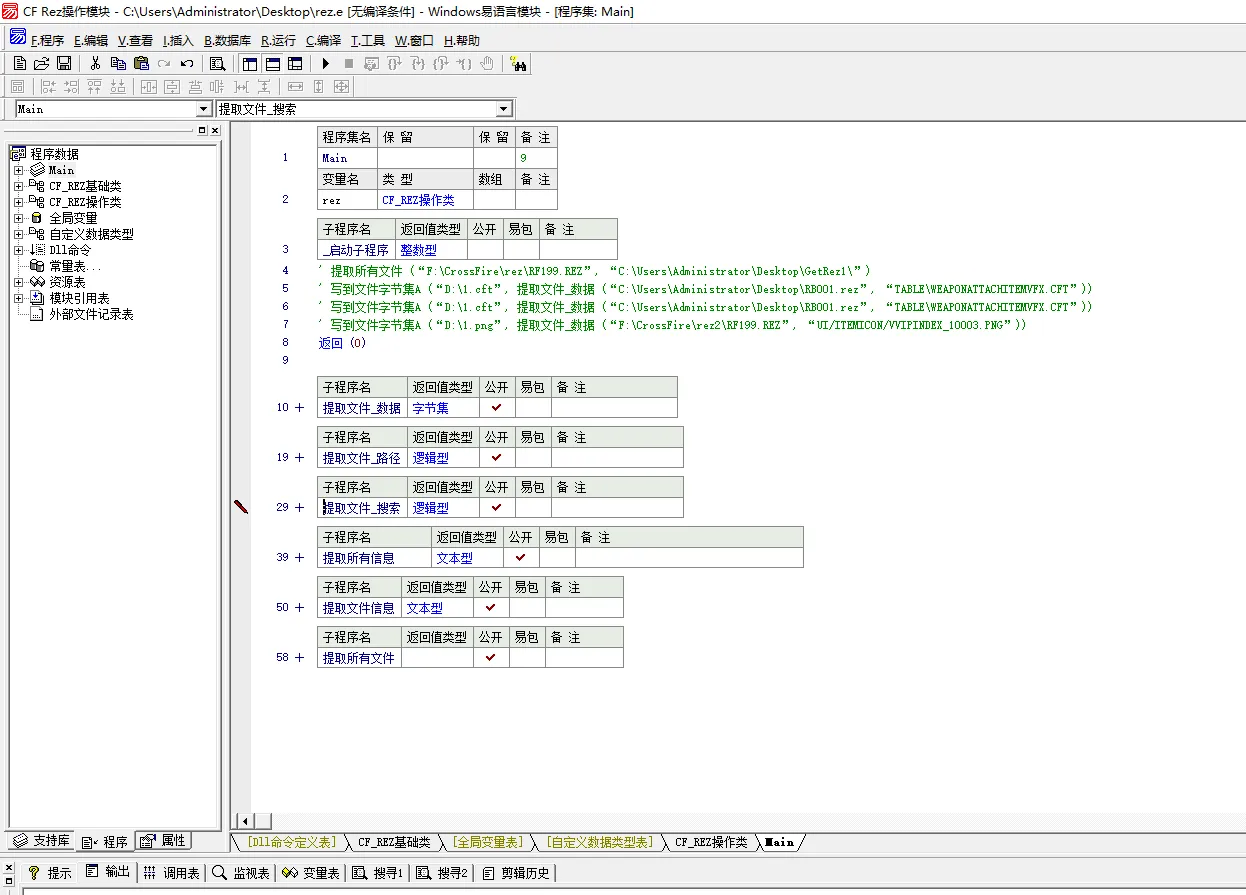
Task: Click the Paste clipboard icon
Action: 141,63
